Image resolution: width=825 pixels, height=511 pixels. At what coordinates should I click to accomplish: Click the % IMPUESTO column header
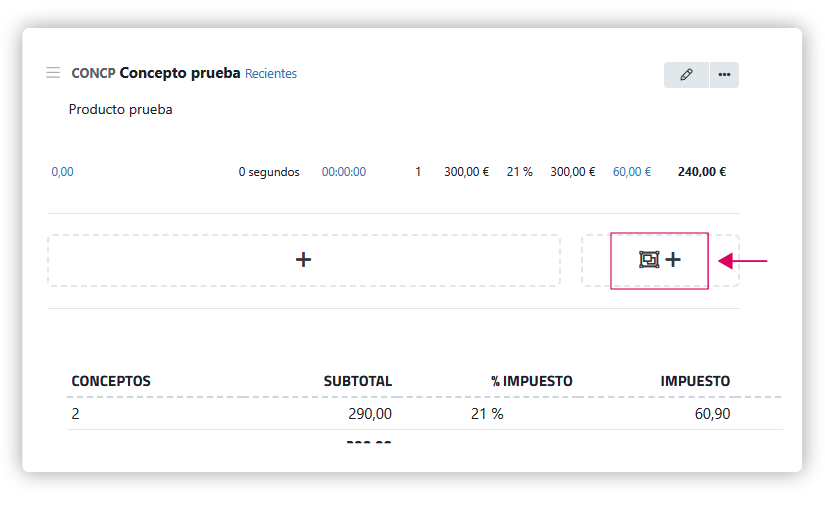[531, 381]
